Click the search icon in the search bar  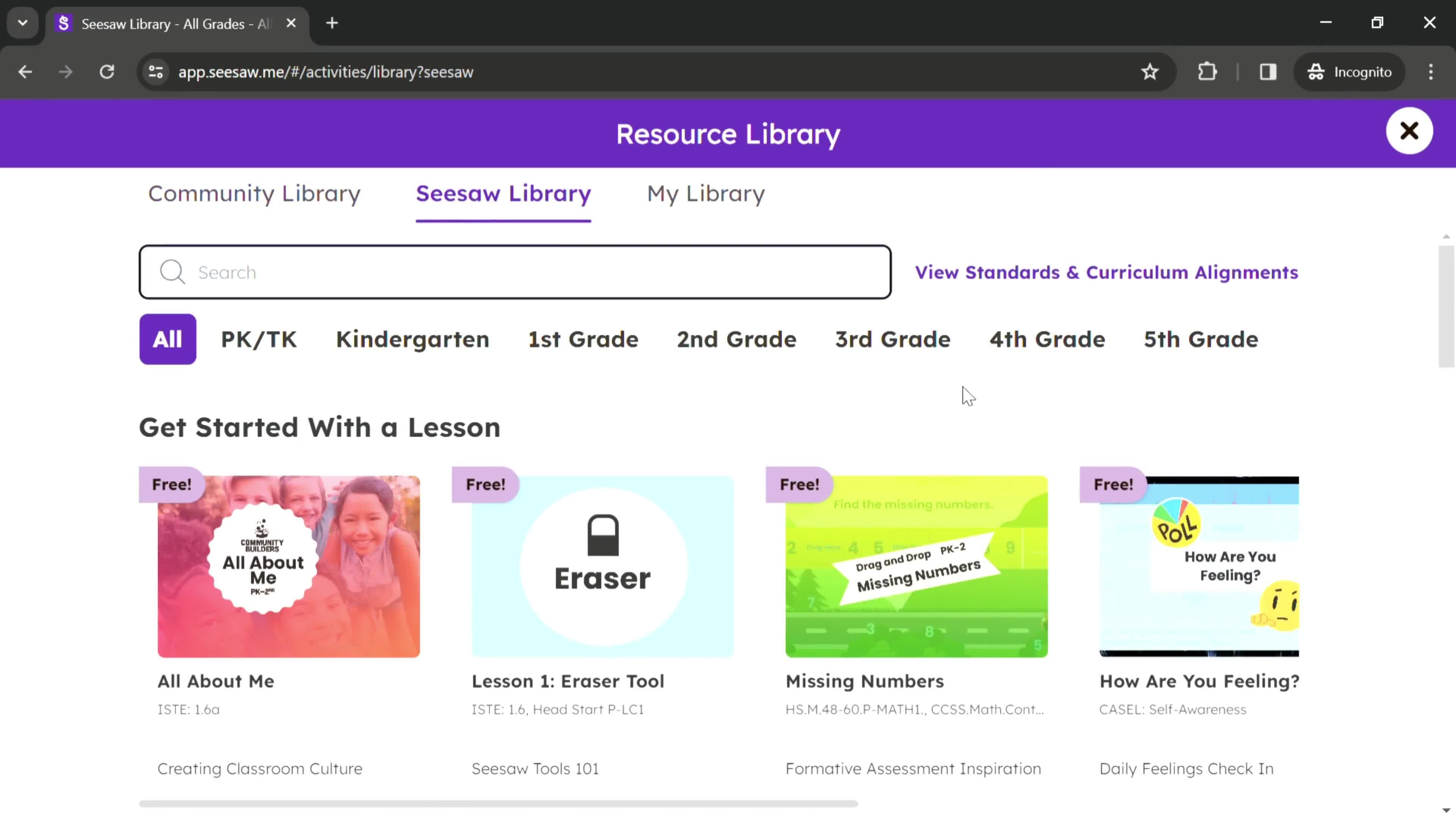(172, 271)
